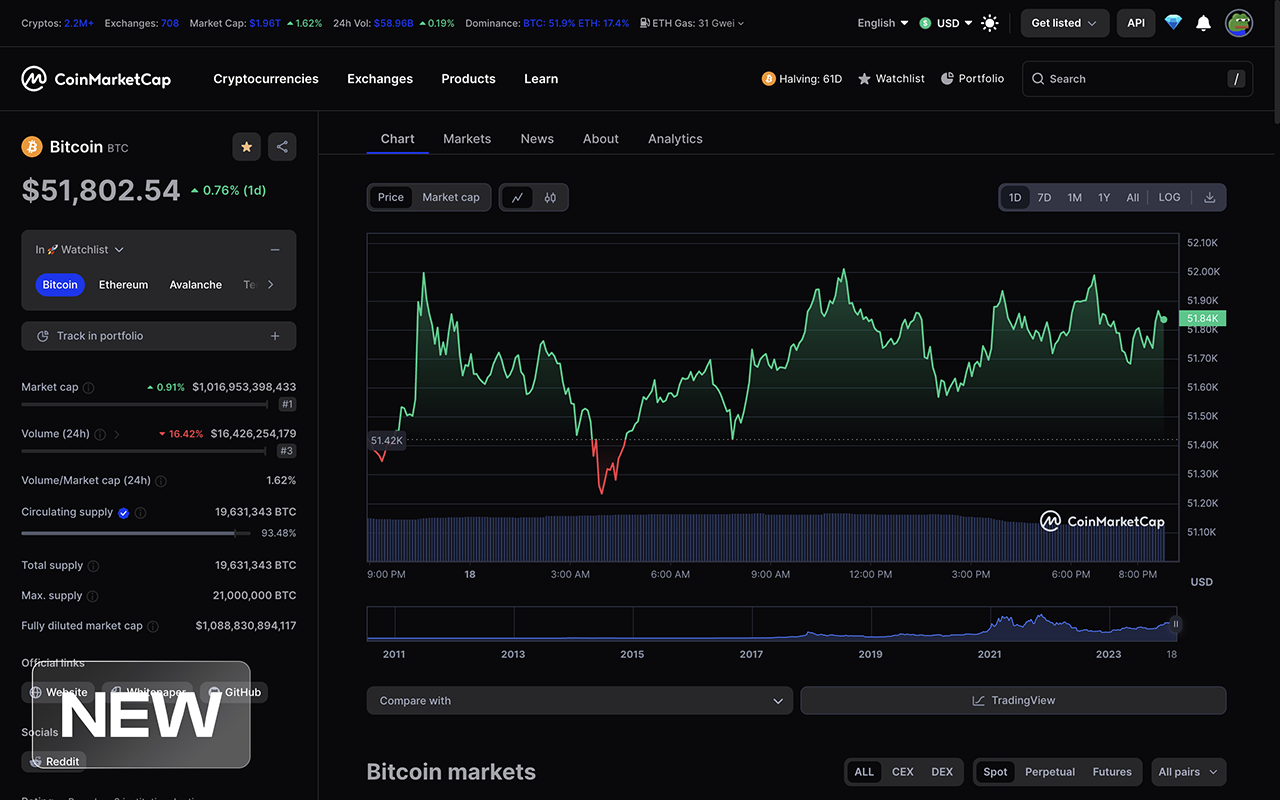Click the plus on Track in portfolio
The height and width of the screenshot is (800, 1280).
click(x=275, y=336)
